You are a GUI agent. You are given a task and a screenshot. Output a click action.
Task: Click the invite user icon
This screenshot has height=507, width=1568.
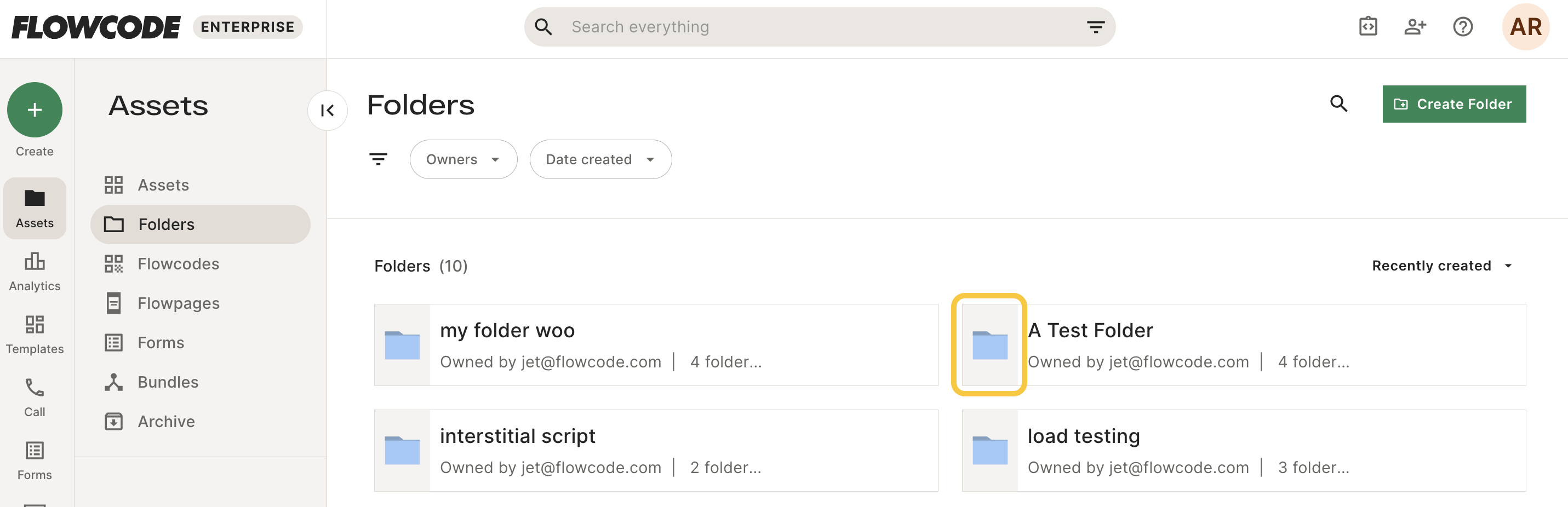(x=1415, y=27)
